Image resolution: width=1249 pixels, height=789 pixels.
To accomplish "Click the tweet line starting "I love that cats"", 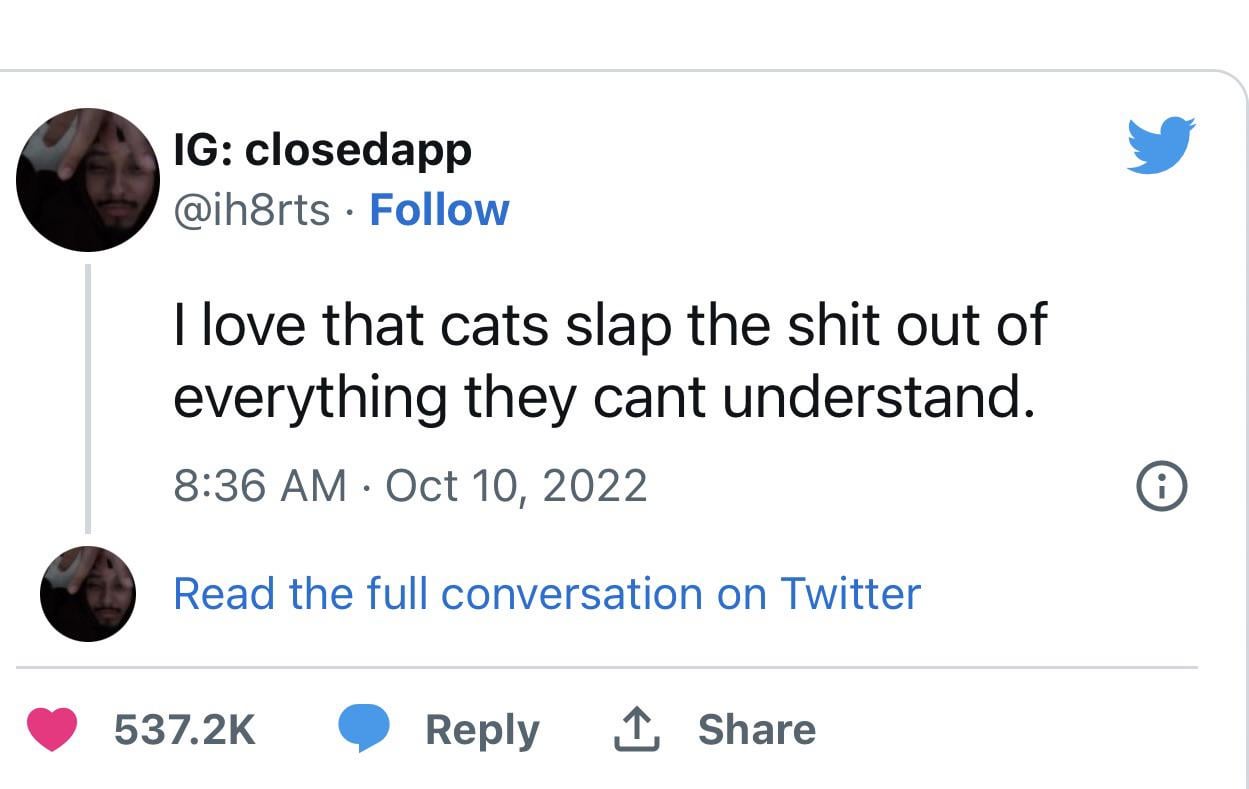I will click(609, 324).
